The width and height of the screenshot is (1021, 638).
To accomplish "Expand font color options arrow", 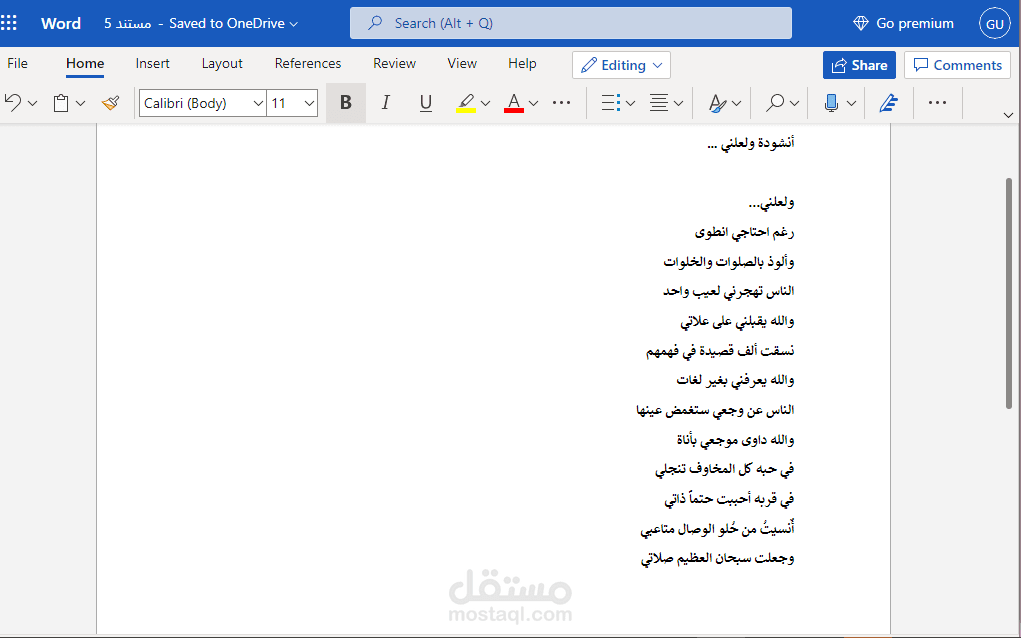I will pos(533,103).
